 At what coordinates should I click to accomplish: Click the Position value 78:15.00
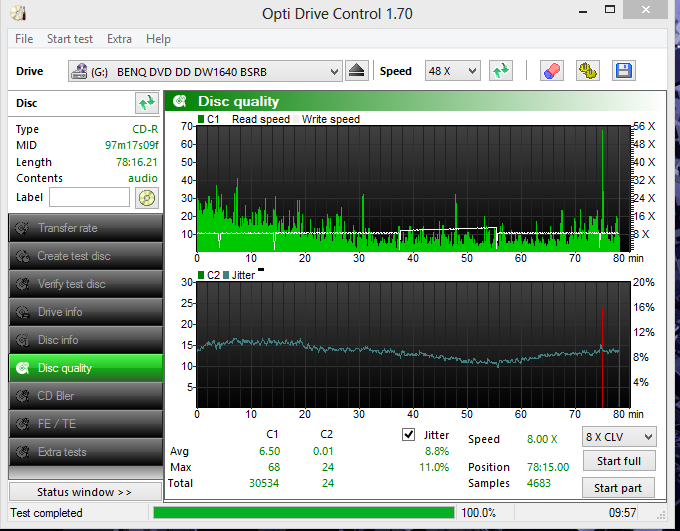point(548,467)
